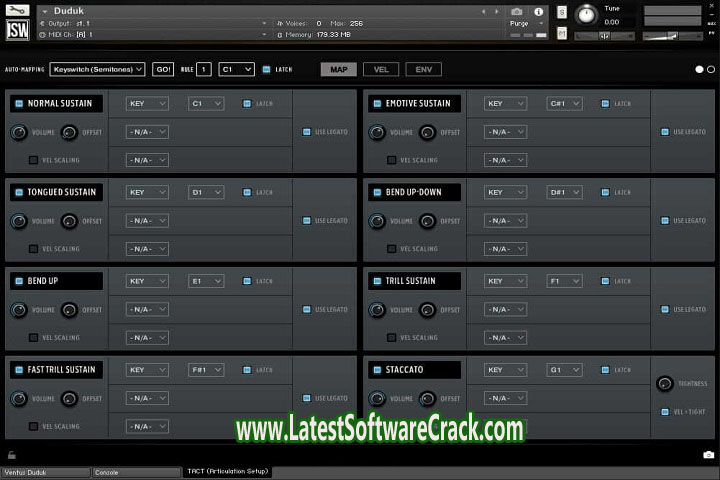Enable Vel Scaling for Tongued Sustain
Image resolution: width=720 pixels, height=480 pixels.
33,249
